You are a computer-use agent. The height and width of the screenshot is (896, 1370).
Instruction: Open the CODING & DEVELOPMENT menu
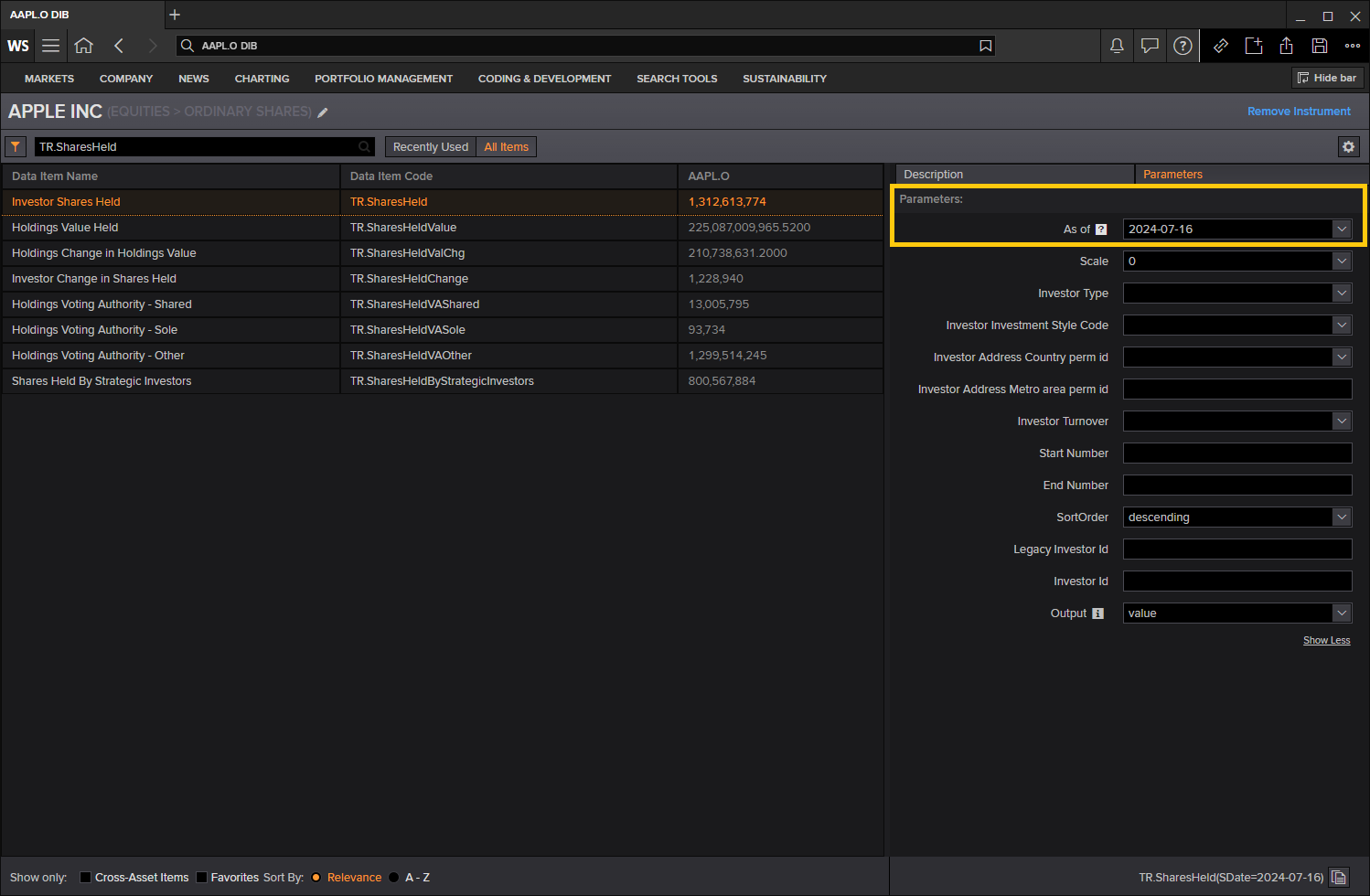544,79
